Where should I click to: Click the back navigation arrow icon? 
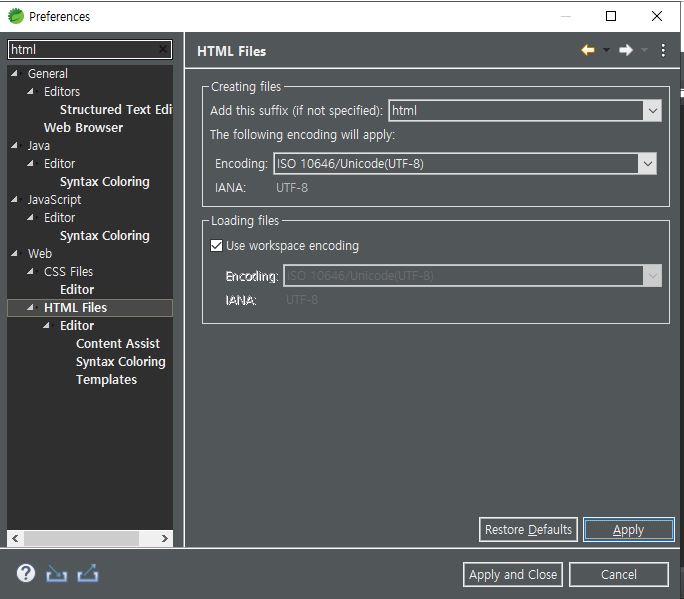tap(588, 51)
